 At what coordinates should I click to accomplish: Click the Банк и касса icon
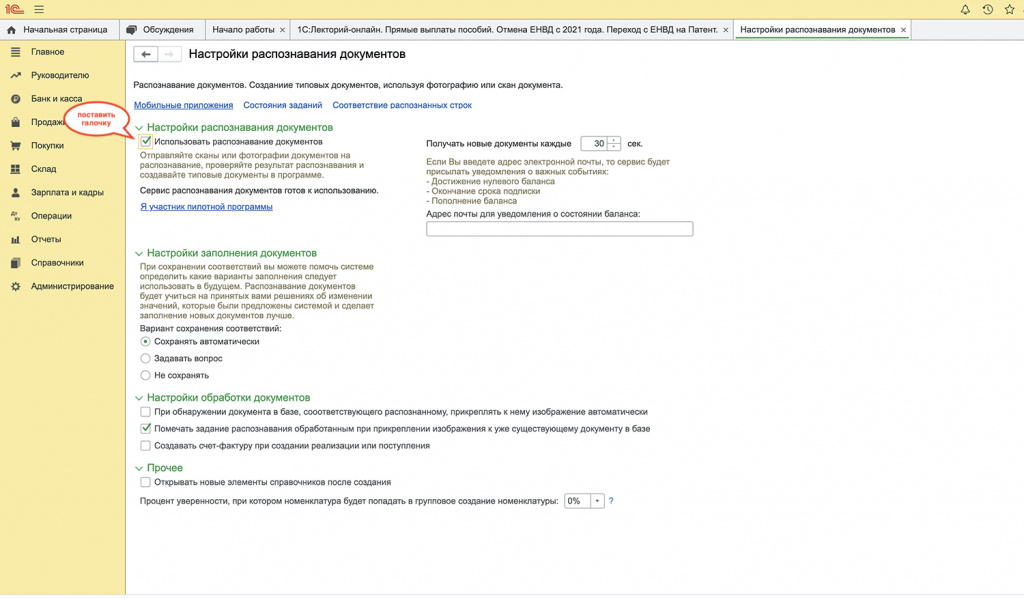16,99
